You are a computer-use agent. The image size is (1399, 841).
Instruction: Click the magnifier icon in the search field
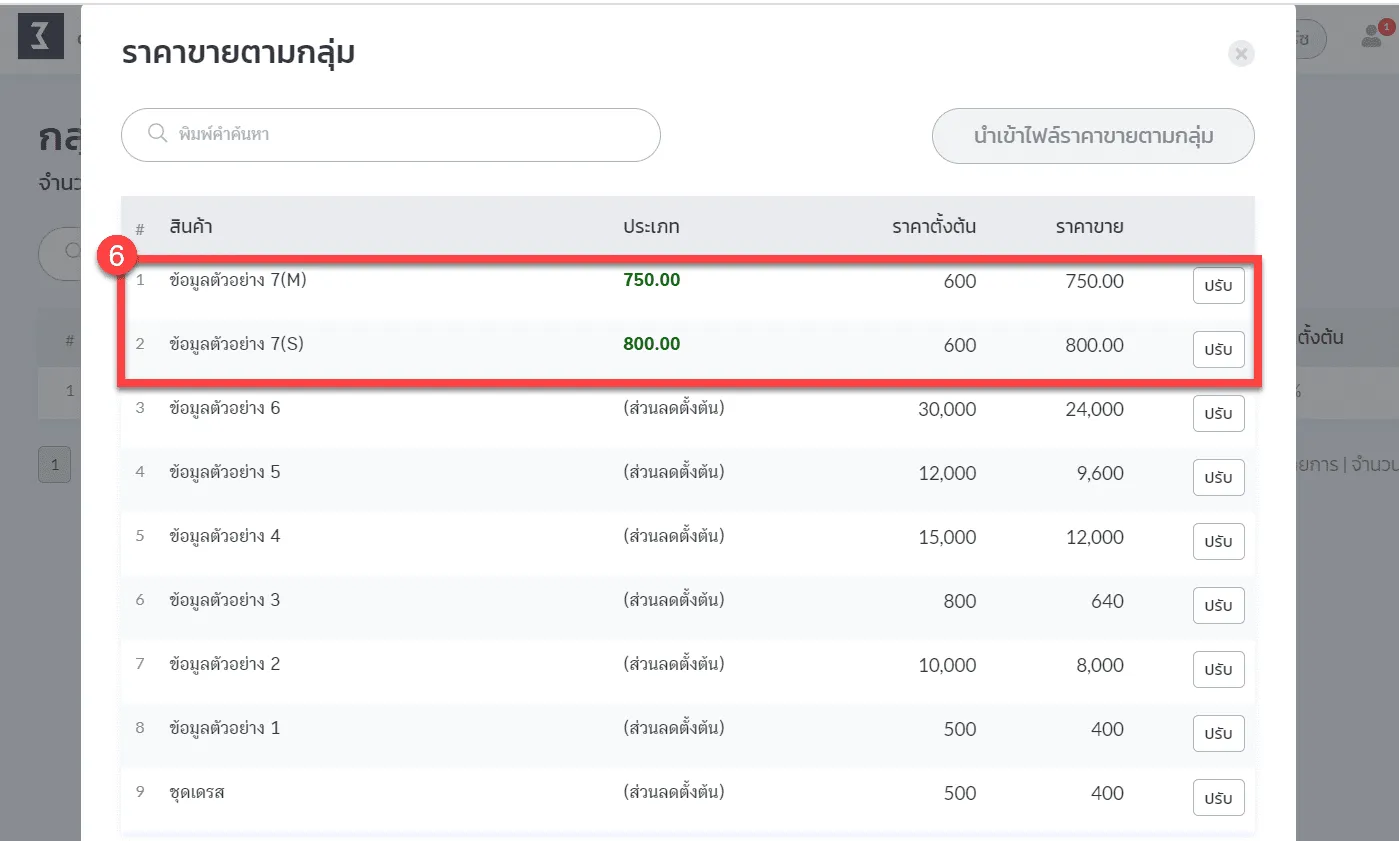pyautogui.click(x=157, y=134)
